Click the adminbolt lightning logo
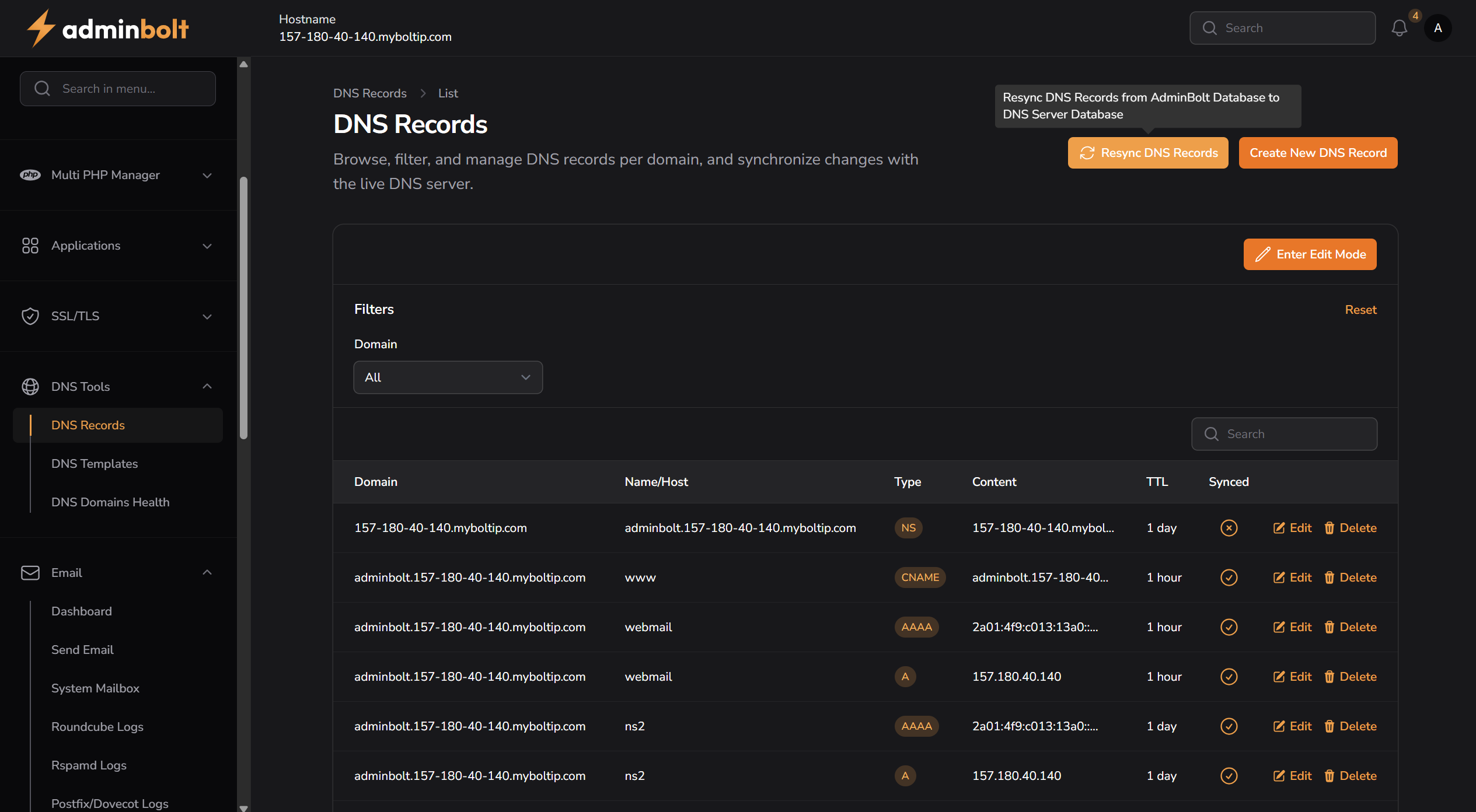Viewport: 1476px width, 812px height. pos(41,28)
